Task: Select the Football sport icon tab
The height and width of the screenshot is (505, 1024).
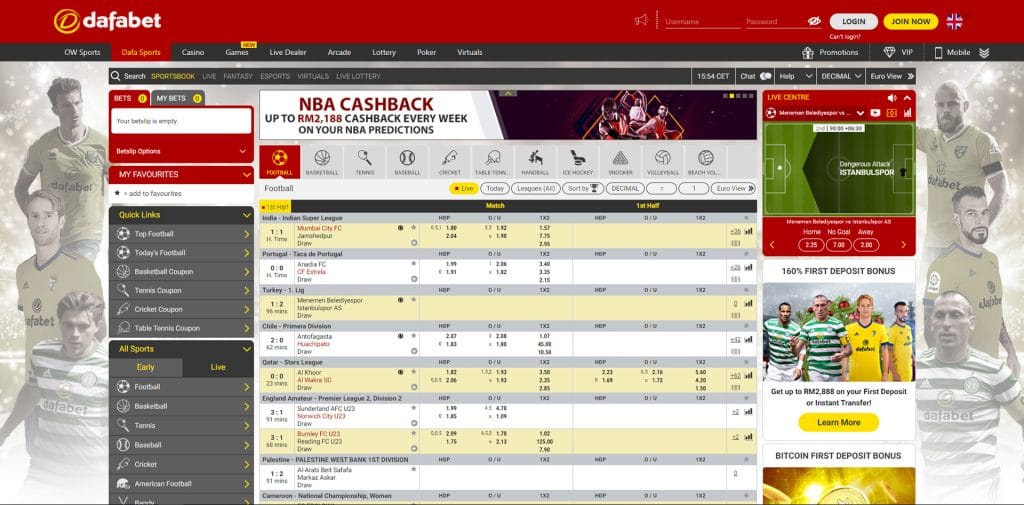Action: tap(280, 161)
